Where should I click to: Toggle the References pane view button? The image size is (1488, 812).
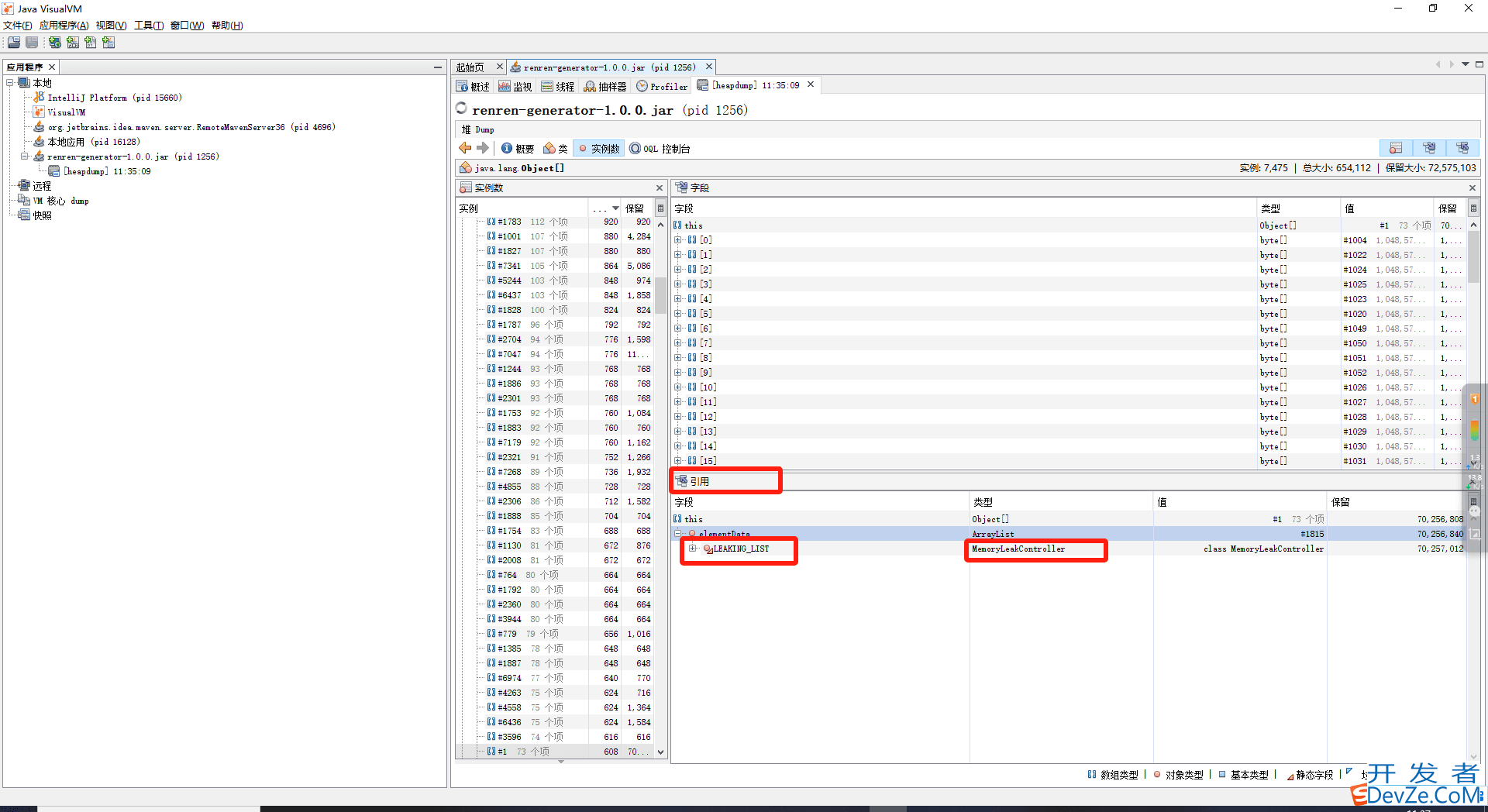click(1462, 148)
